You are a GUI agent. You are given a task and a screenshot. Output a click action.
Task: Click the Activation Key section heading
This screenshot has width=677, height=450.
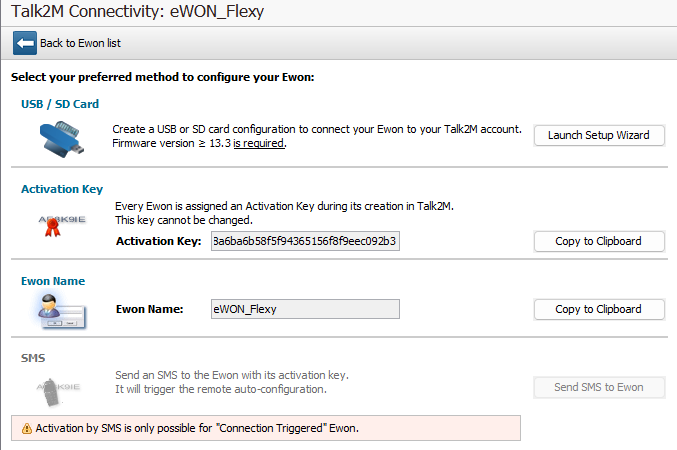tap(62, 188)
